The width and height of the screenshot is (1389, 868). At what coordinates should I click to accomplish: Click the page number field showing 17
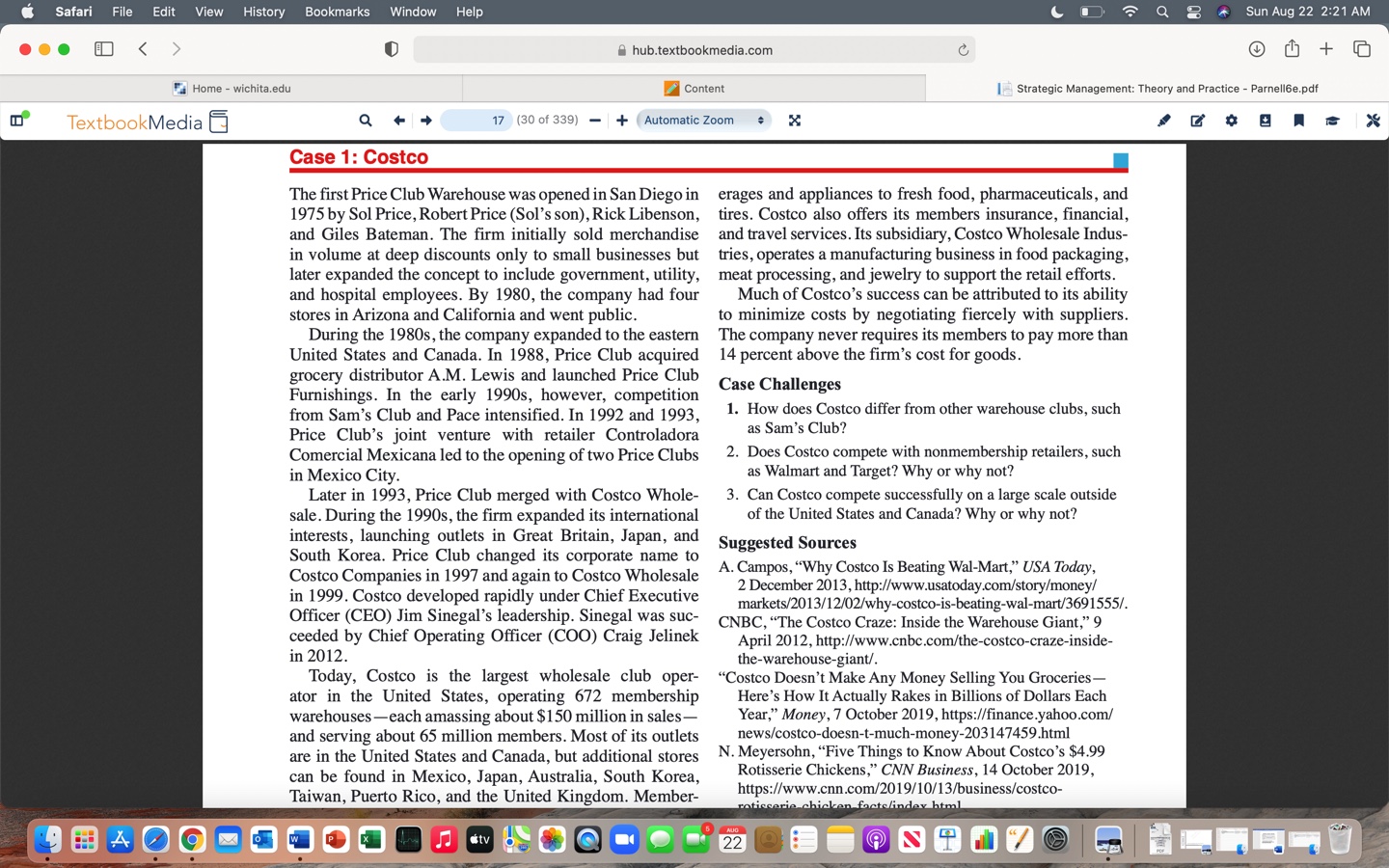pyautogui.click(x=476, y=121)
